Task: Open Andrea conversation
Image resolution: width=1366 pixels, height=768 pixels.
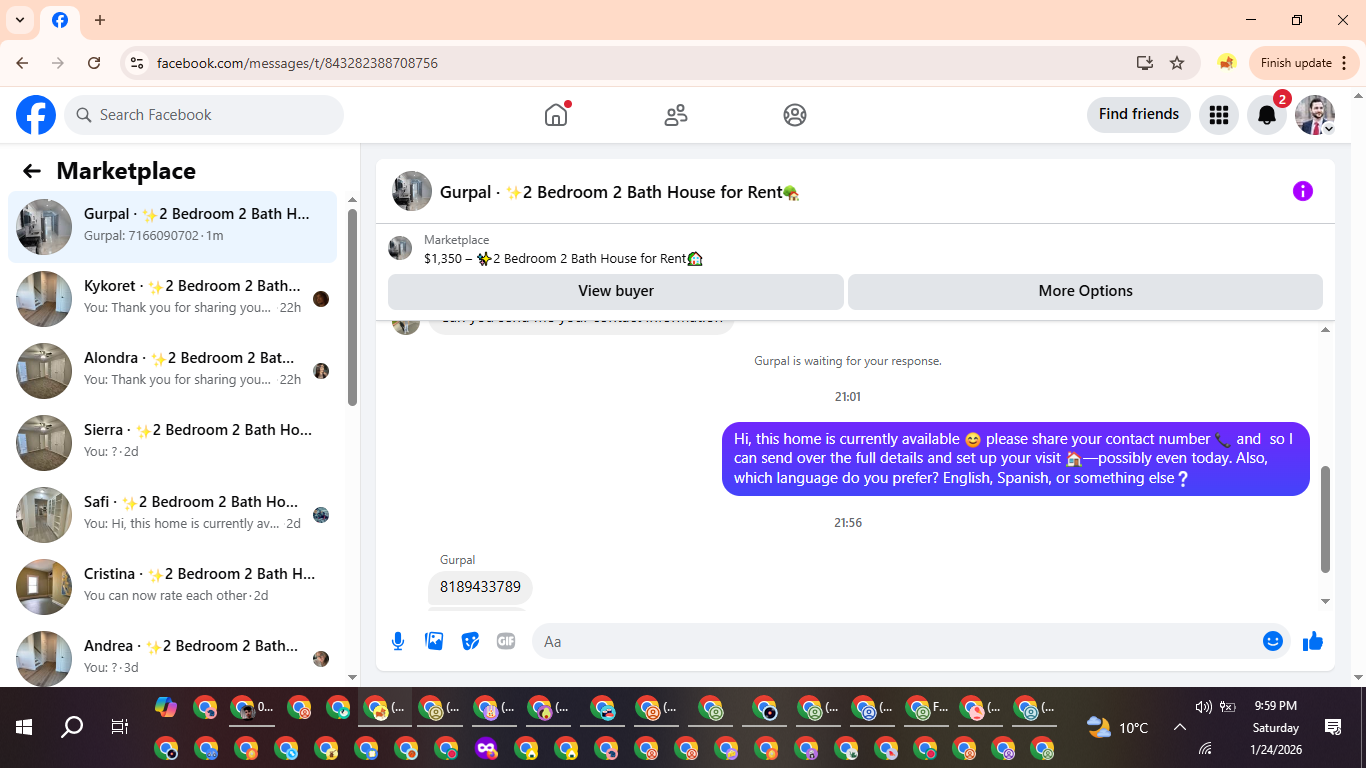Action: tap(173, 655)
